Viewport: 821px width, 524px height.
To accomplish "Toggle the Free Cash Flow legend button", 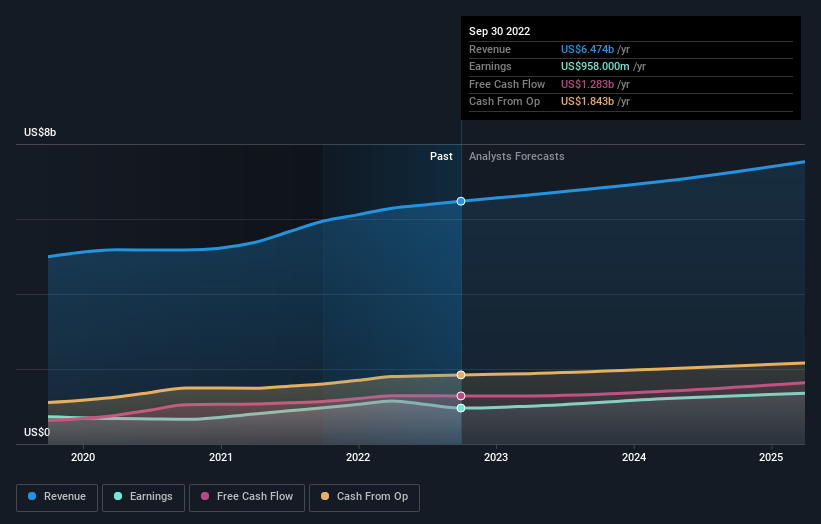I will [x=247, y=497].
